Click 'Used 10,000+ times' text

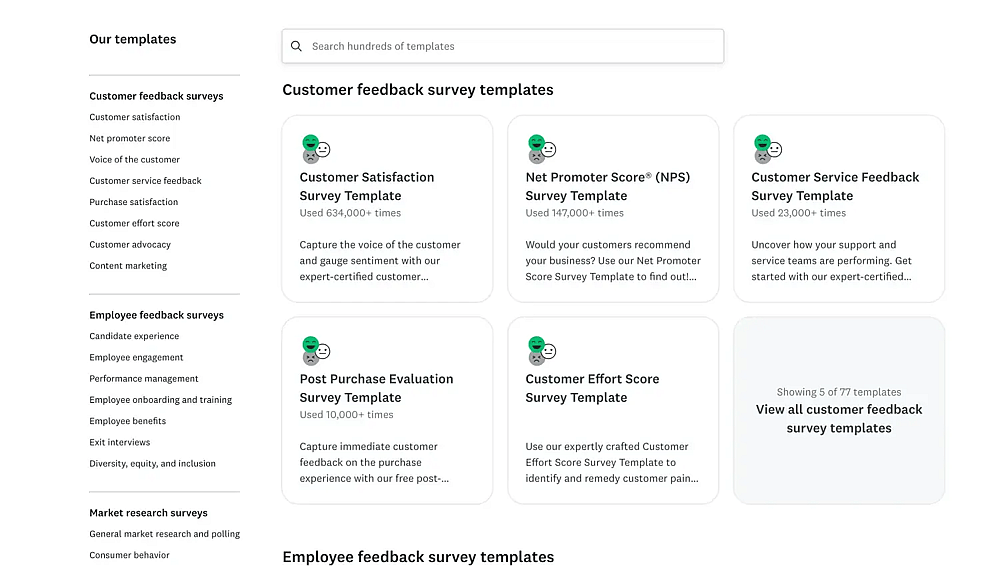coord(346,415)
